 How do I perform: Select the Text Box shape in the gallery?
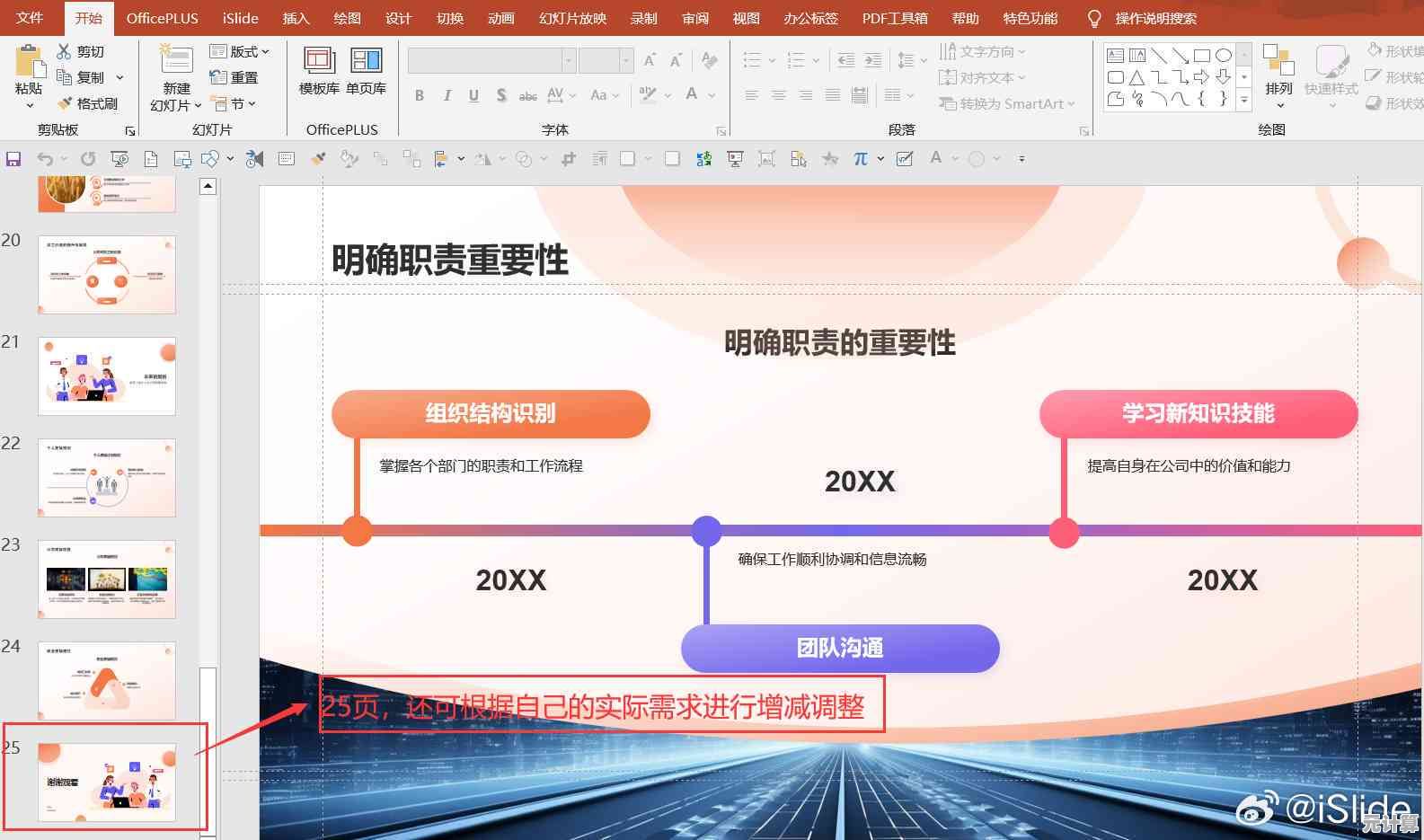[x=1115, y=56]
